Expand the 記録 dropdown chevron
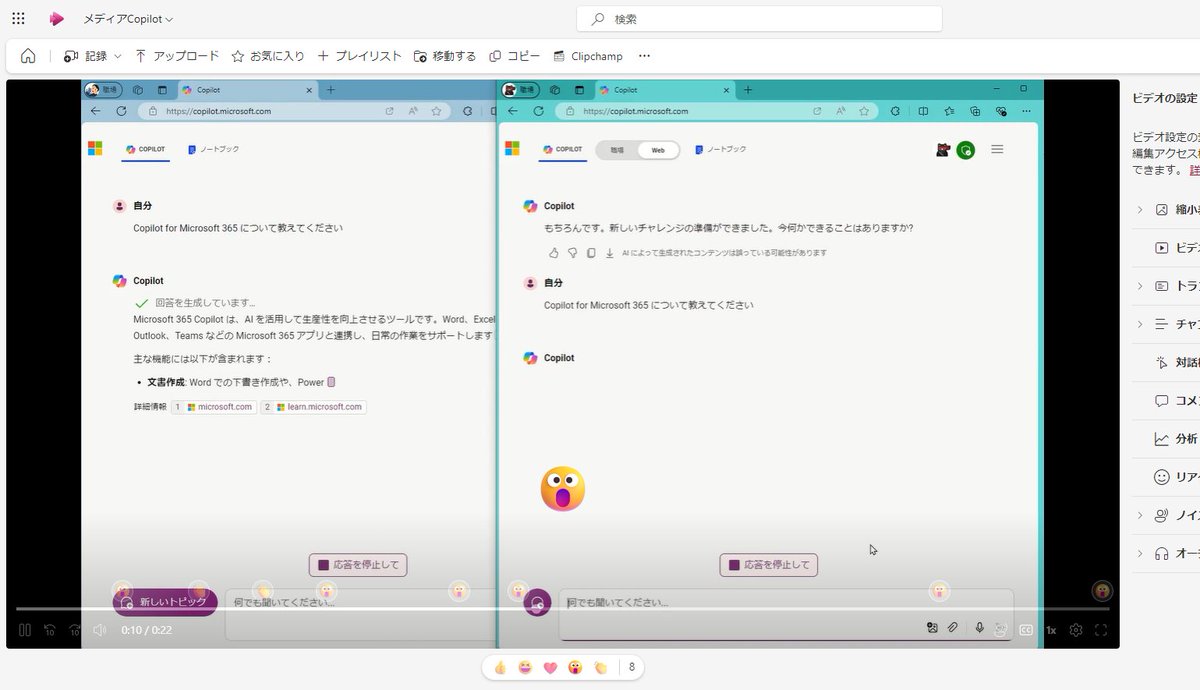Screen dimensions: 1200x690 [118, 56]
